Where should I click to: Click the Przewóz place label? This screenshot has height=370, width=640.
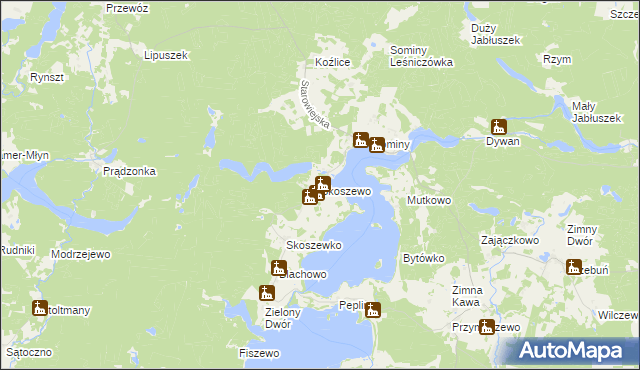(x=127, y=8)
